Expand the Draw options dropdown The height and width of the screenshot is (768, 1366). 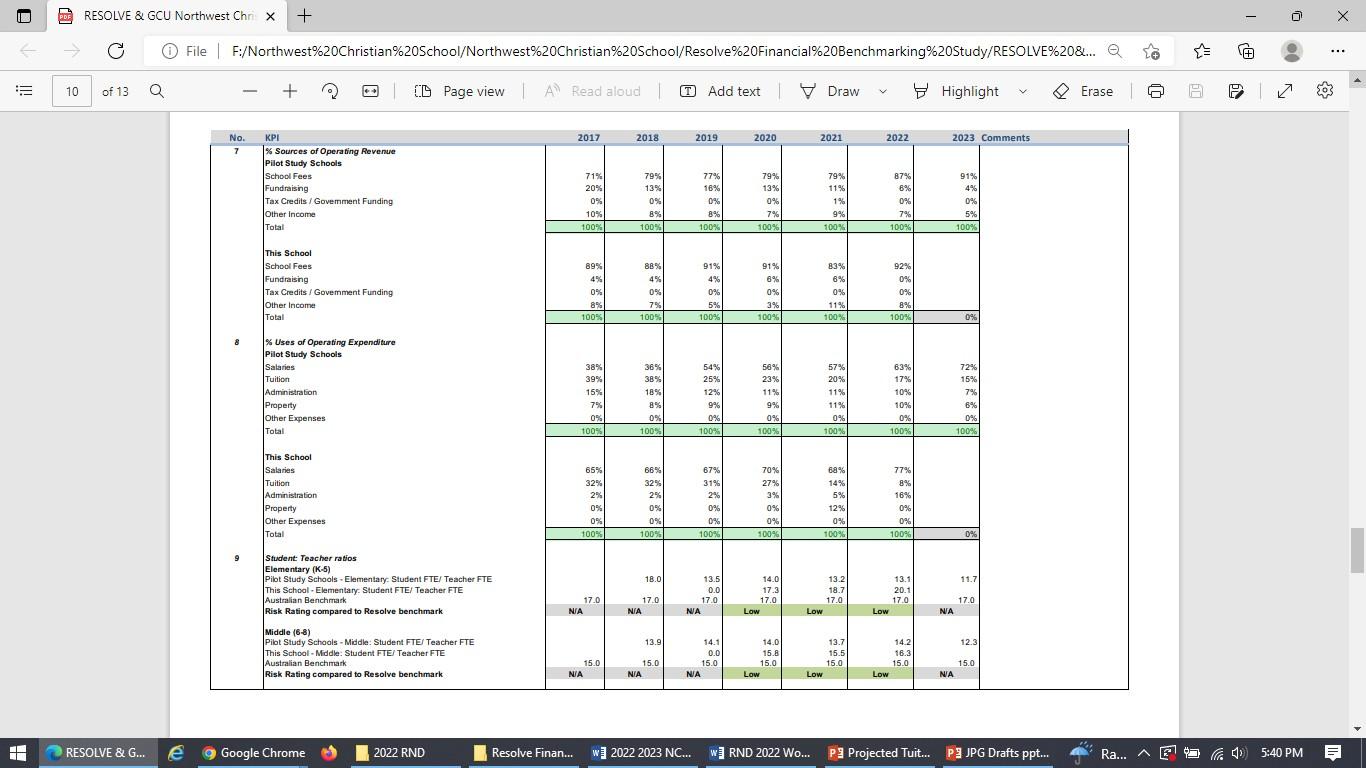[882, 91]
